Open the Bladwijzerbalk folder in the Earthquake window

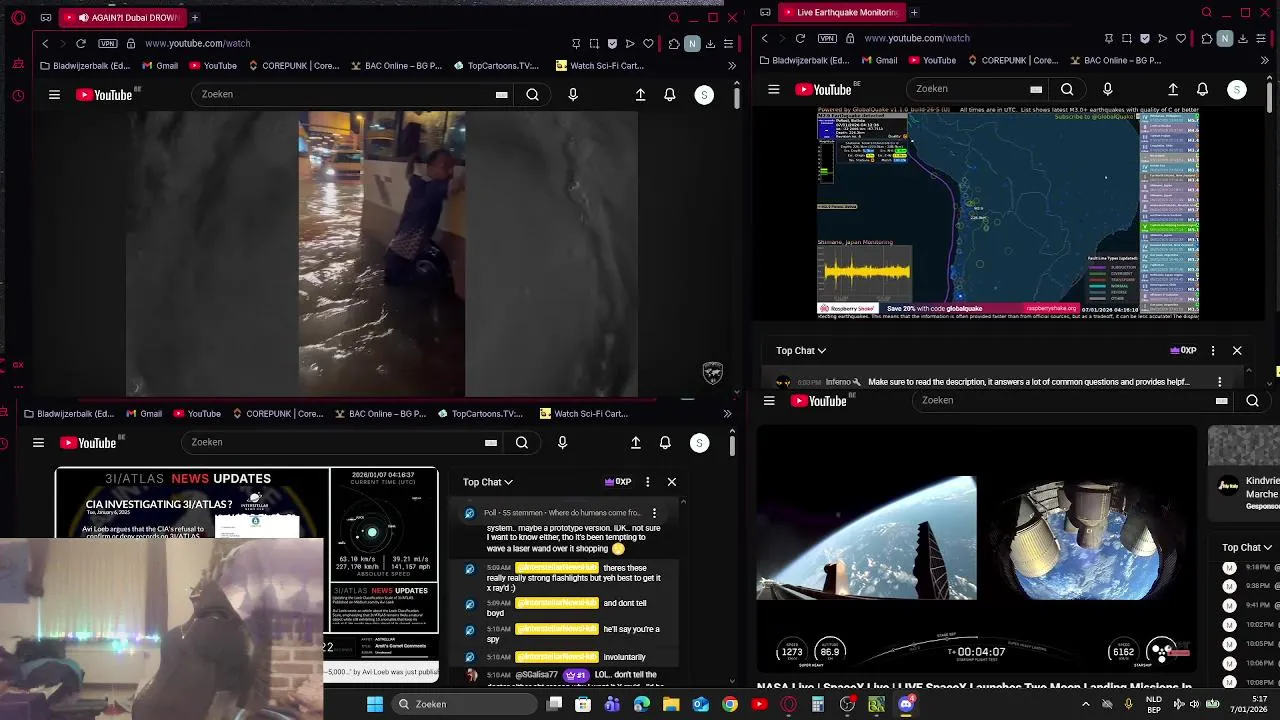point(804,60)
